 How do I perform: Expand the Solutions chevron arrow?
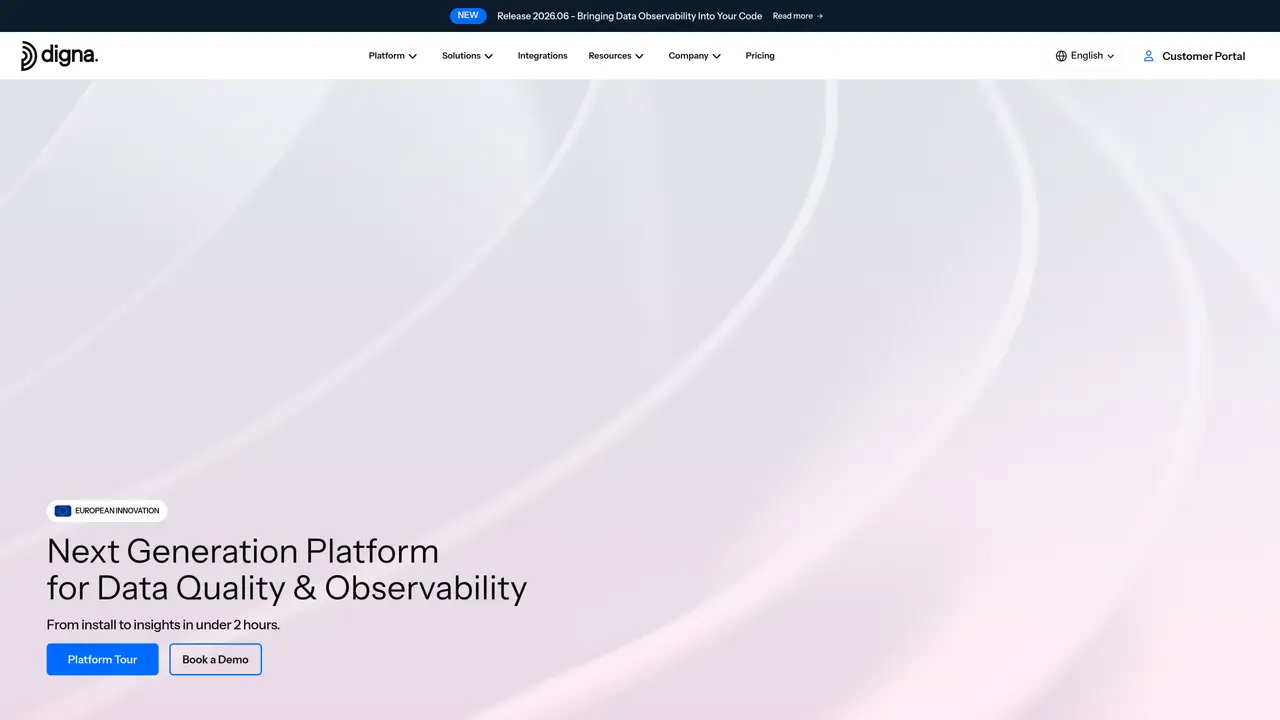(x=489, y=56)
